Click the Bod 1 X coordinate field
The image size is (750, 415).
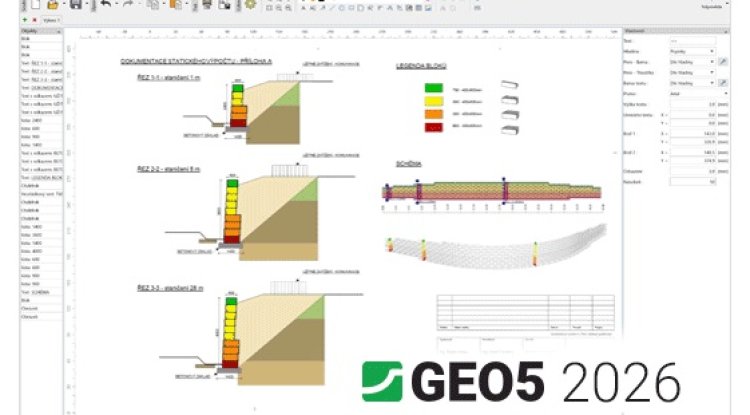pos(692,134)
